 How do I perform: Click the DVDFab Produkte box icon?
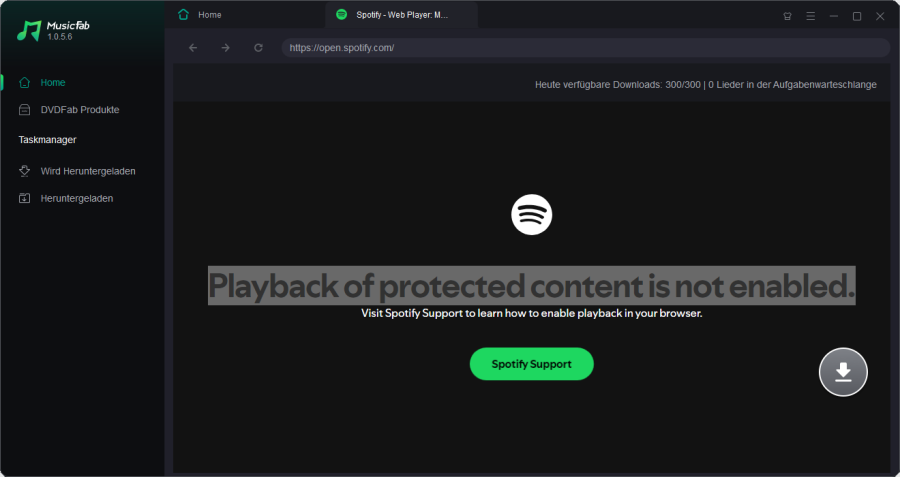click(24, 110)
